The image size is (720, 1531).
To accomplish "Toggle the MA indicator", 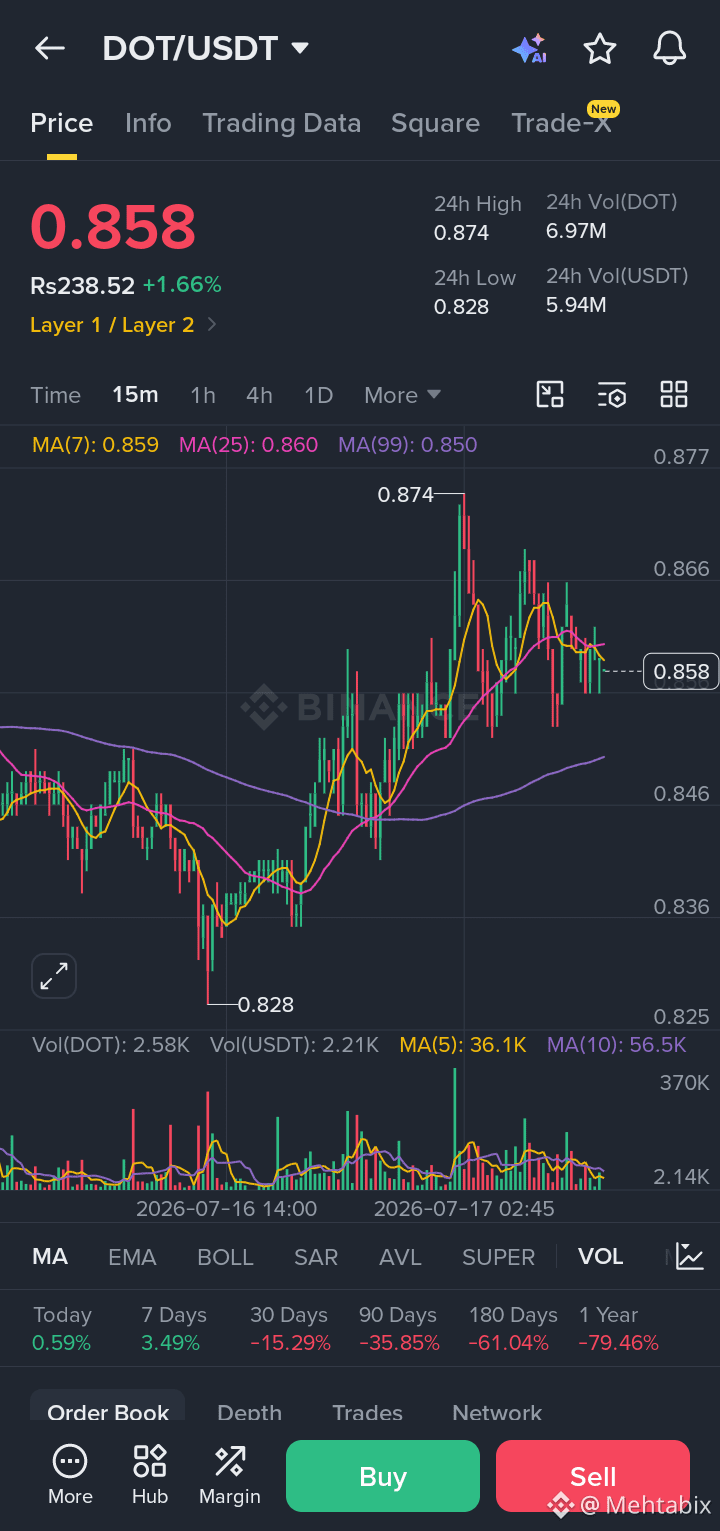I will tap(50, 1257).
